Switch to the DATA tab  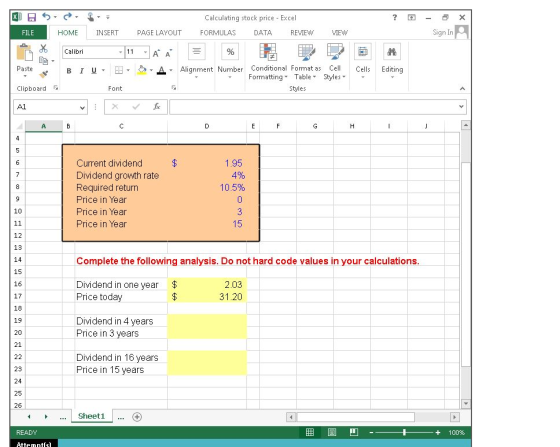pyautogui.click(x=263, y=33)
